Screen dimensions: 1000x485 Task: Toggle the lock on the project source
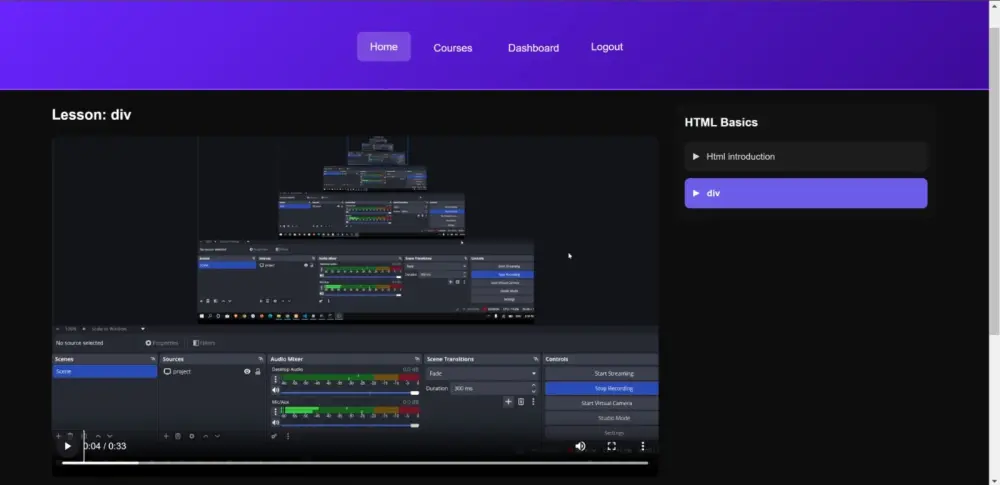[x=258, y=371]
